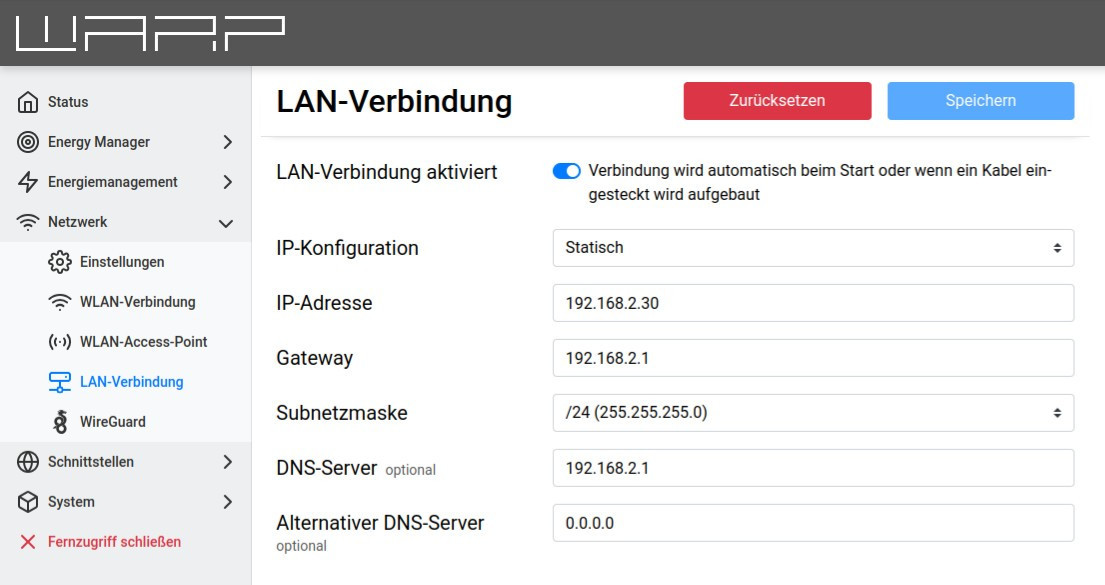Click the Schnittstellen globe icon
The width and height of the screenshot is (1105, 585).
pos(28,462)
